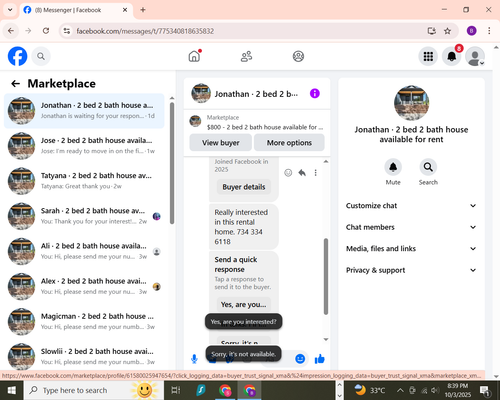Image resolution: width=500 pixels, height=400 pixels.
Task: Close the Messenger browser tab
Action: pyautogui.click(x=125, y=10)
